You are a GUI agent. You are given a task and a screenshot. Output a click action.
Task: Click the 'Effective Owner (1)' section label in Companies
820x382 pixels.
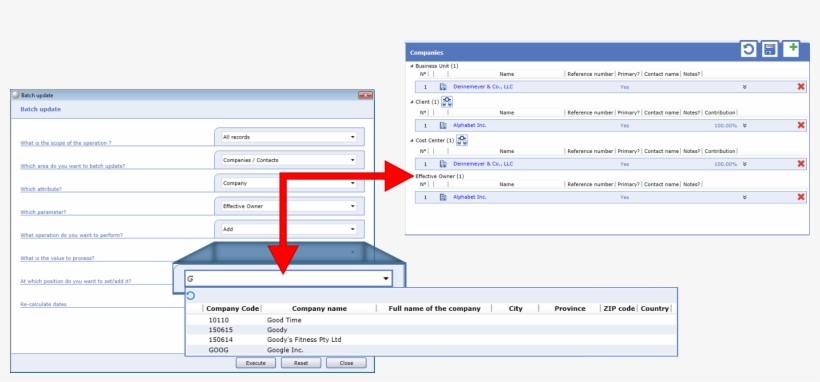pos(439,176)
